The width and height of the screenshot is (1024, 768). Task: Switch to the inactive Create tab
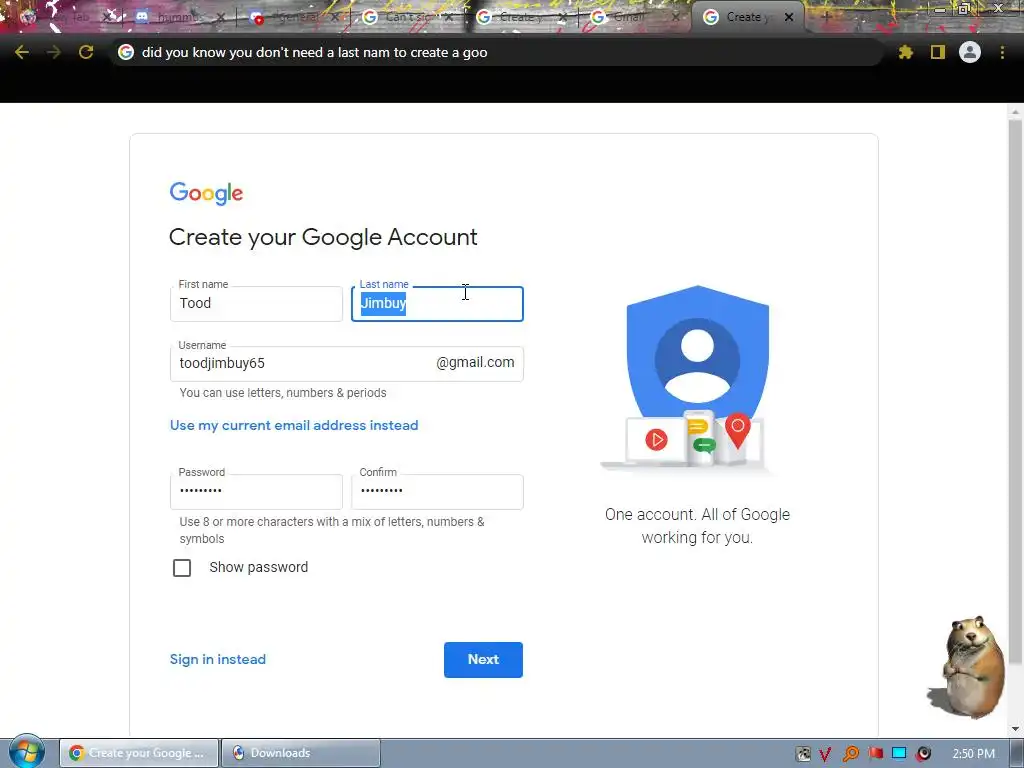point(522,18)
